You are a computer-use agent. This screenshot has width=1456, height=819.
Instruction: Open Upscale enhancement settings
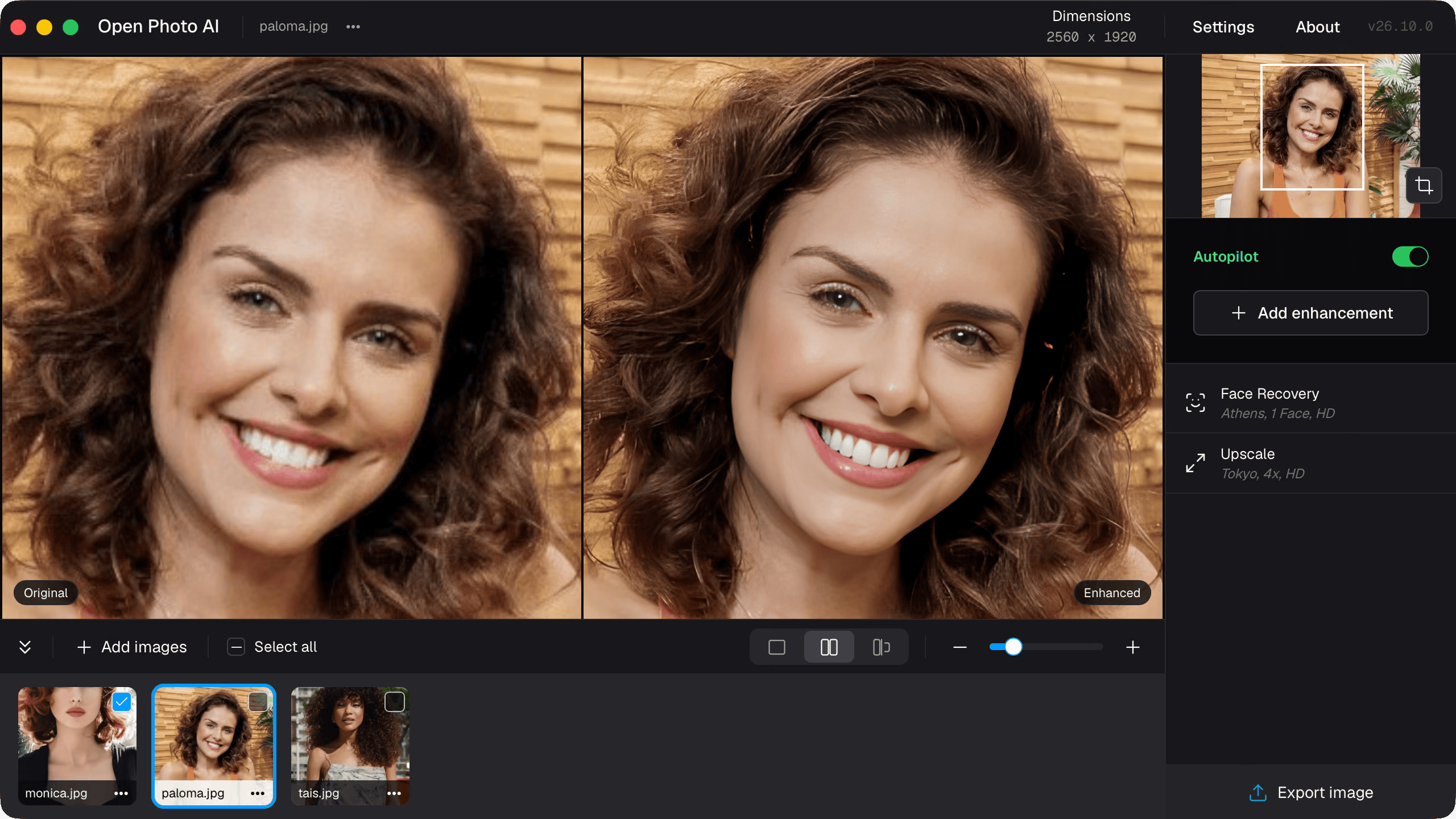[1310, 463]
